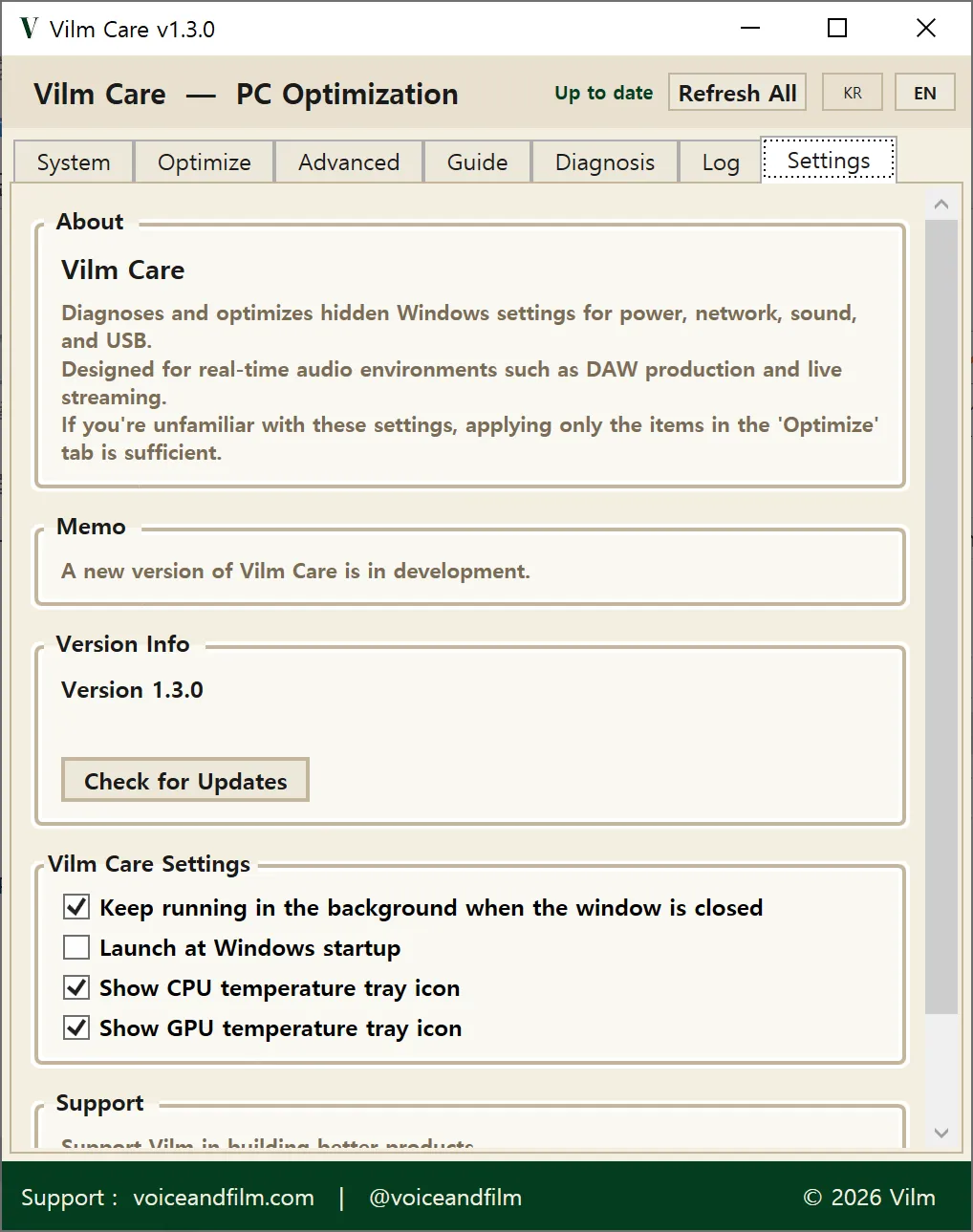
Task: Toggle Show GPU temperature tray icon
Action: point(76,1027)
